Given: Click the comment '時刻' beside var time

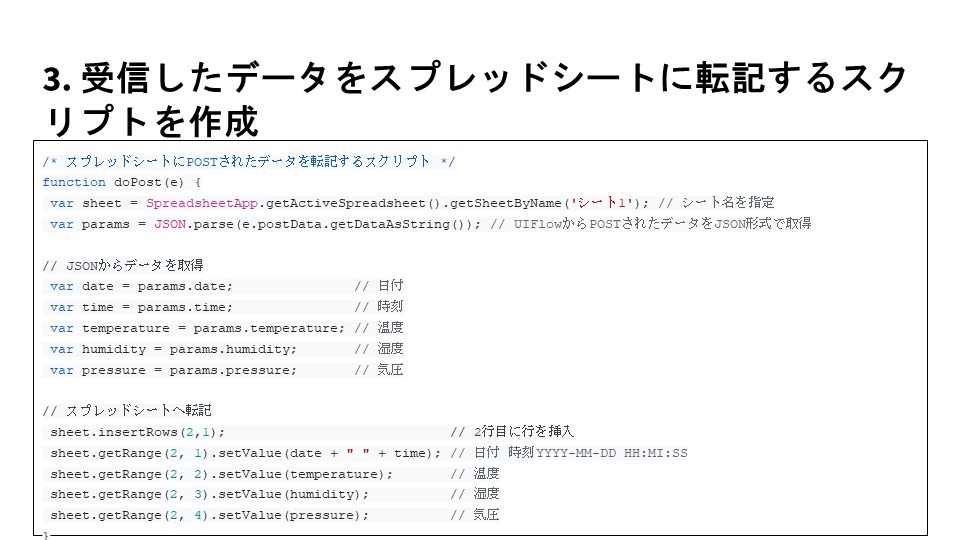Looking at the screenshot, I should (390, 306).
